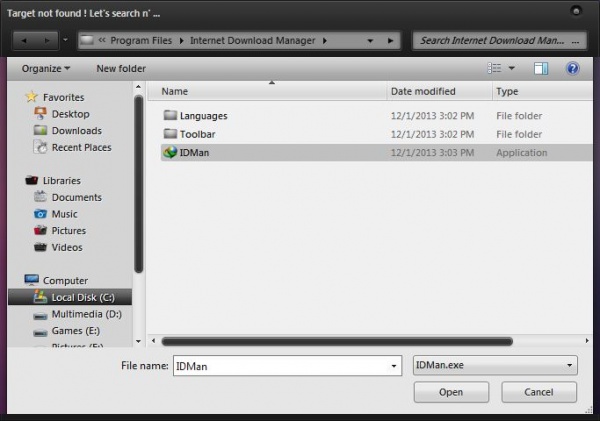Click the horizontal scrollbar left arrow

[x=153, y=341]
